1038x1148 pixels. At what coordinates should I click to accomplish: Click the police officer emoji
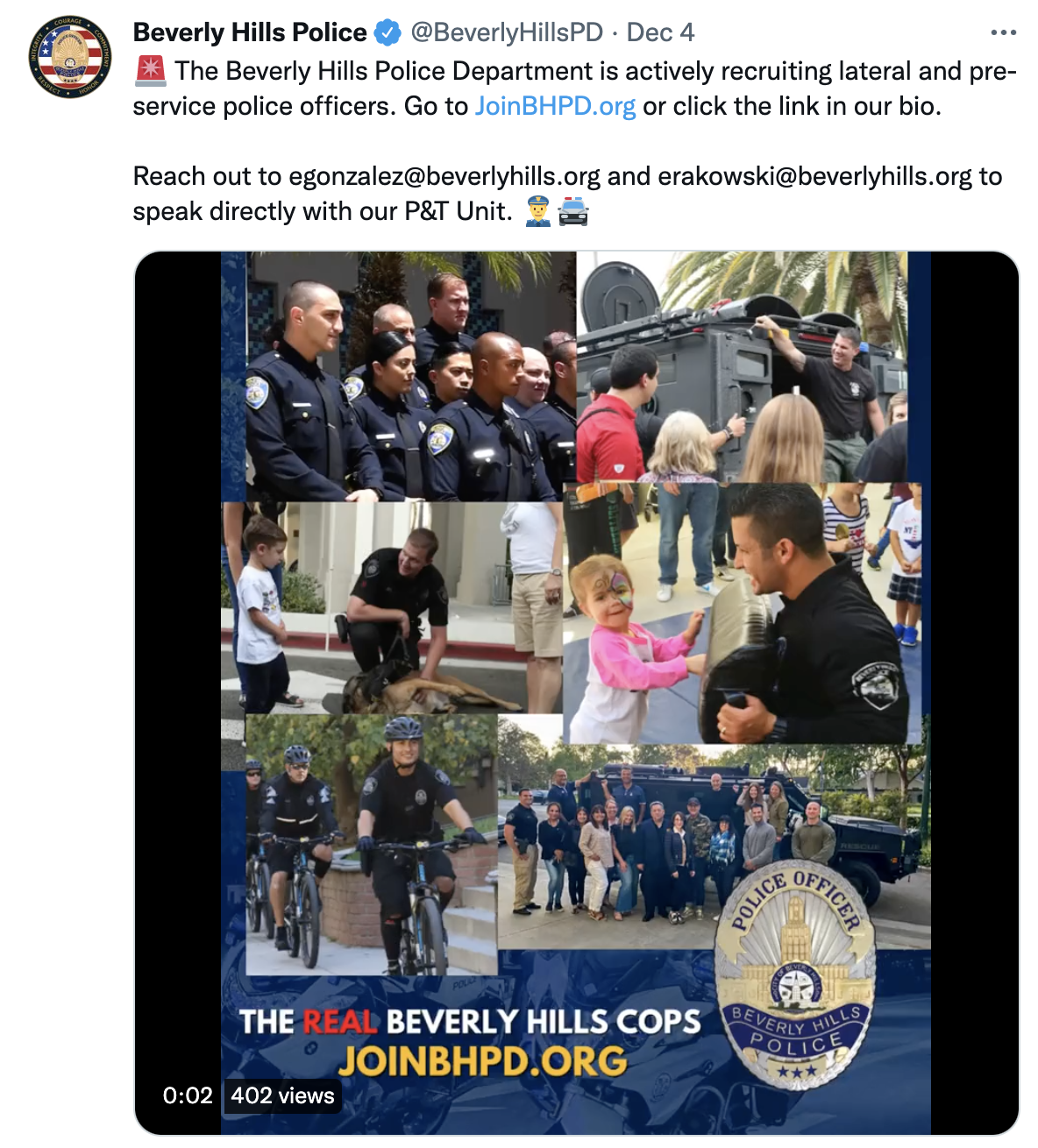pyautogui.click(x=538, y=211)
